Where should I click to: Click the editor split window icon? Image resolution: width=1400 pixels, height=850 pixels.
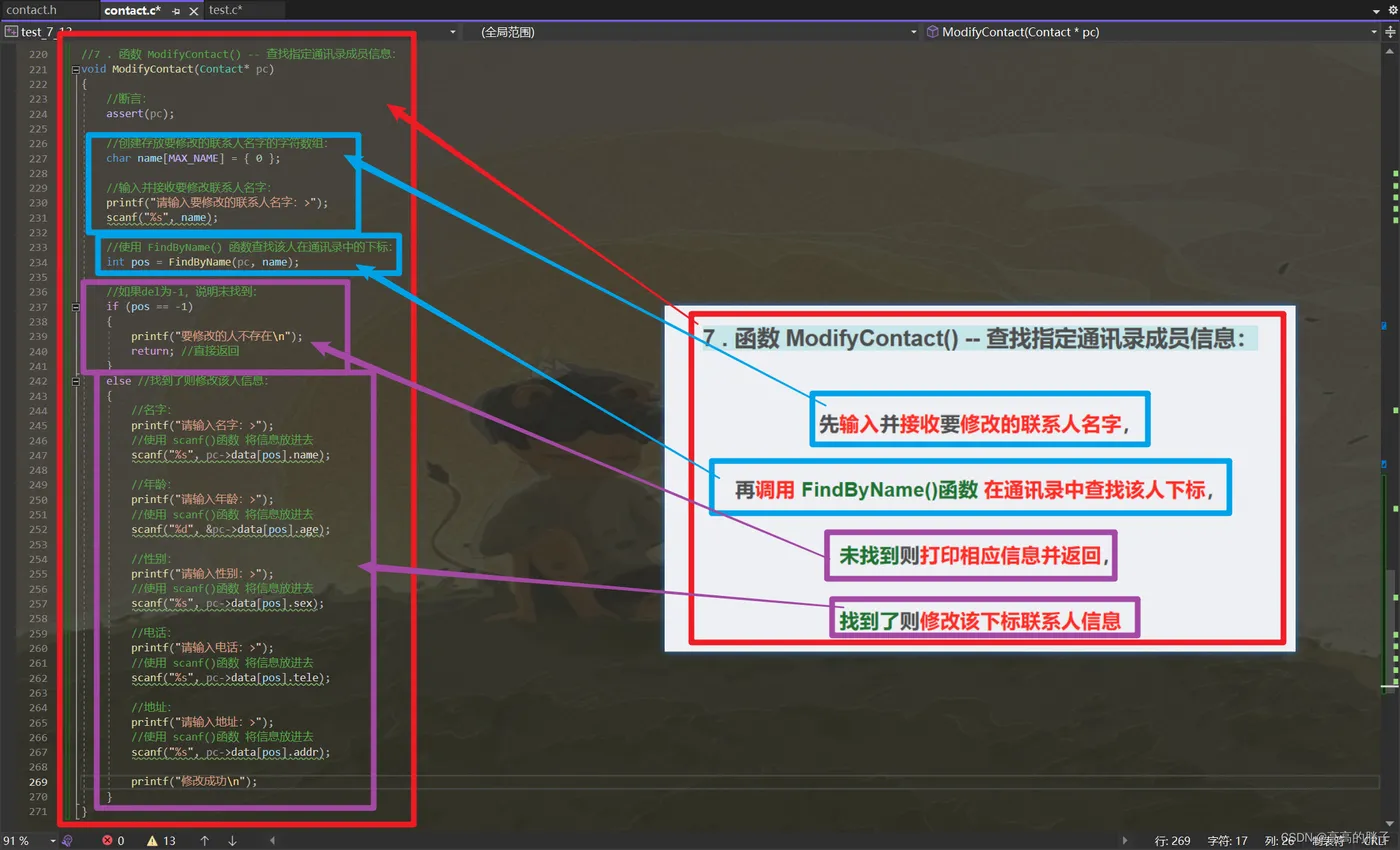(1391, 32)
